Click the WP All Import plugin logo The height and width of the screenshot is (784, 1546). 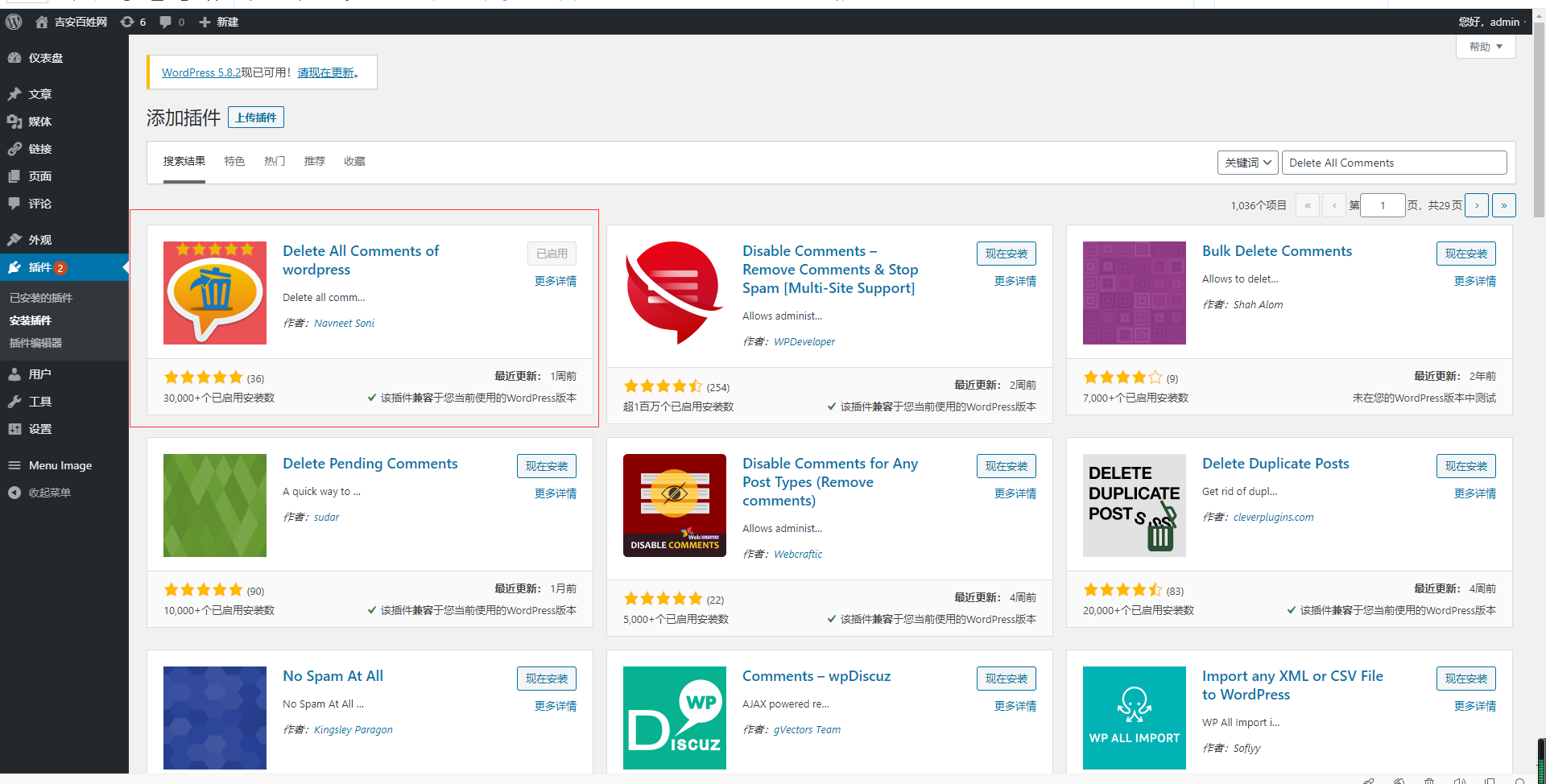(1135, 718)
